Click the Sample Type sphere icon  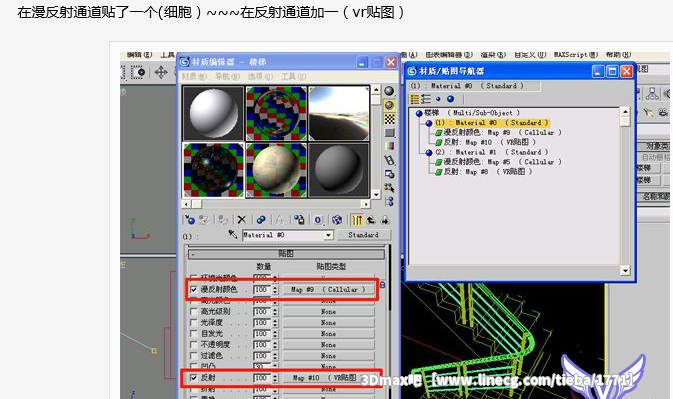pos(389,91)
